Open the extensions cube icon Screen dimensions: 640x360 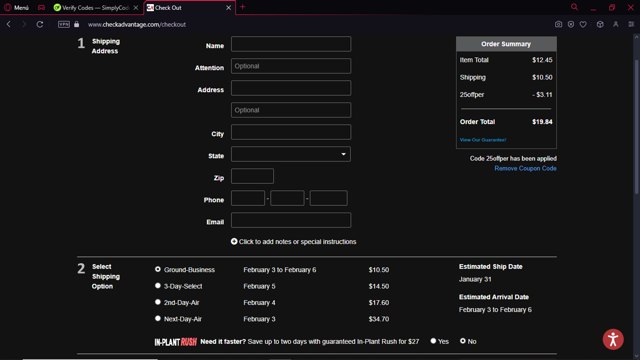600,24
